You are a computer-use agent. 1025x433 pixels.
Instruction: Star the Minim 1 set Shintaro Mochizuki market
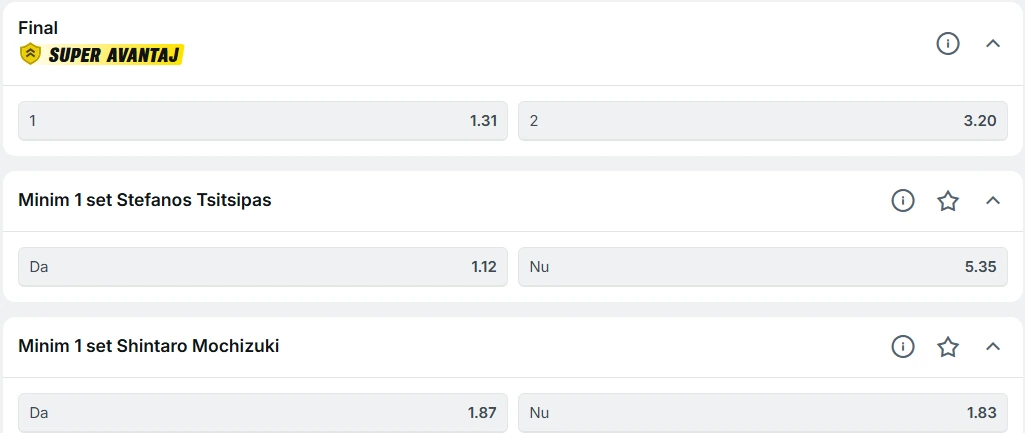click(948, 347)
